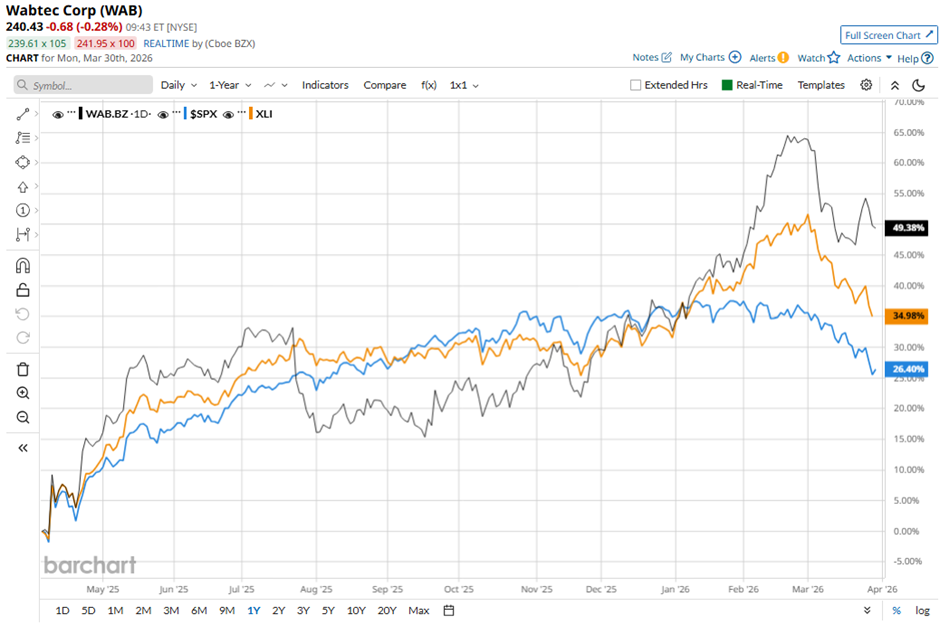Open chart settings gear icon

(x=866, y=85)
